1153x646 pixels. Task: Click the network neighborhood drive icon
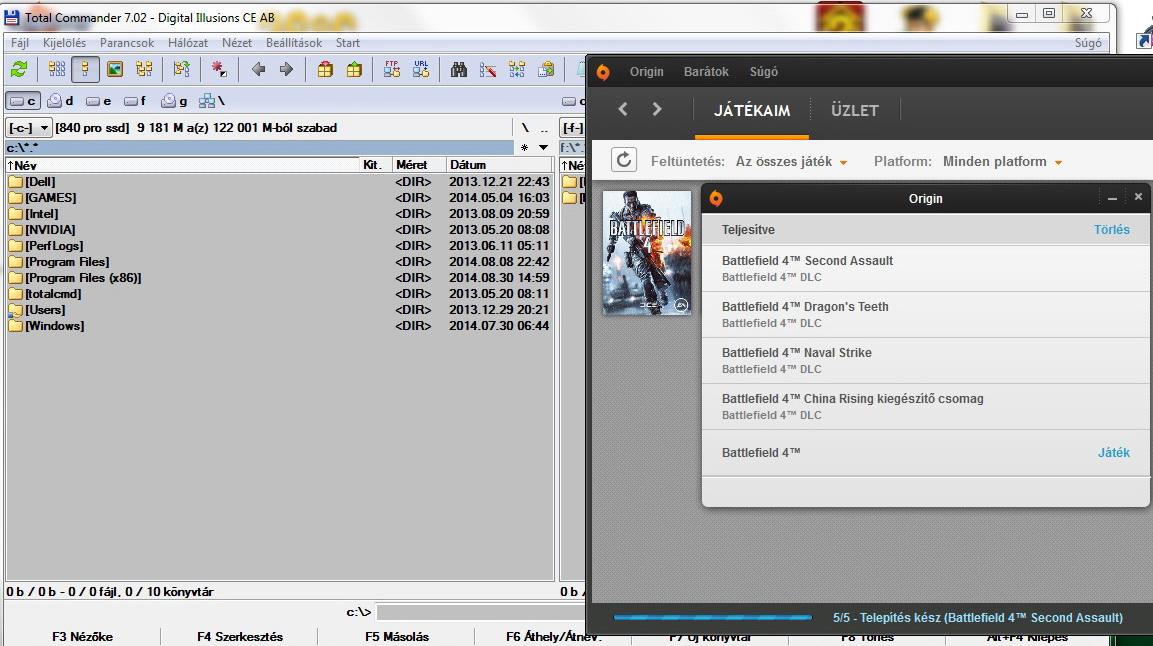tap(212, 101)
